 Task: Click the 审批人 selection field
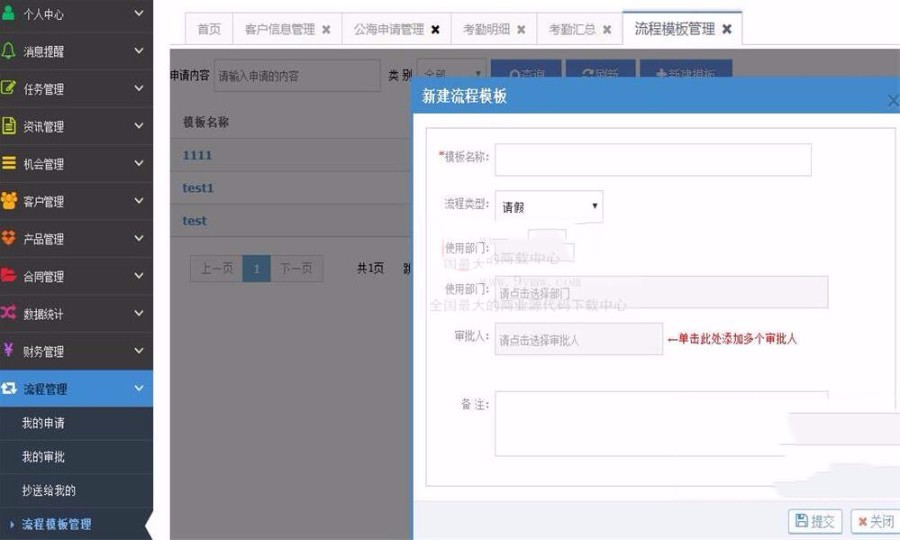[x=578, y=339]
